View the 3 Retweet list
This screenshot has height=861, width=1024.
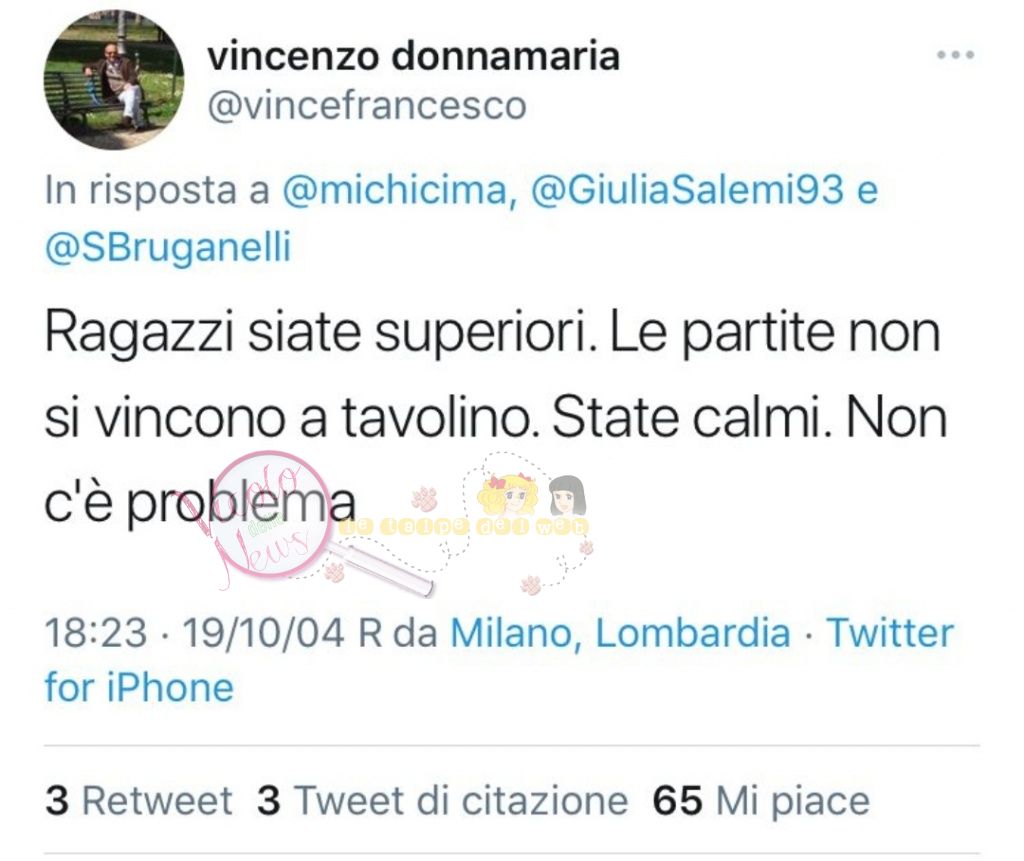coord(138,800)
